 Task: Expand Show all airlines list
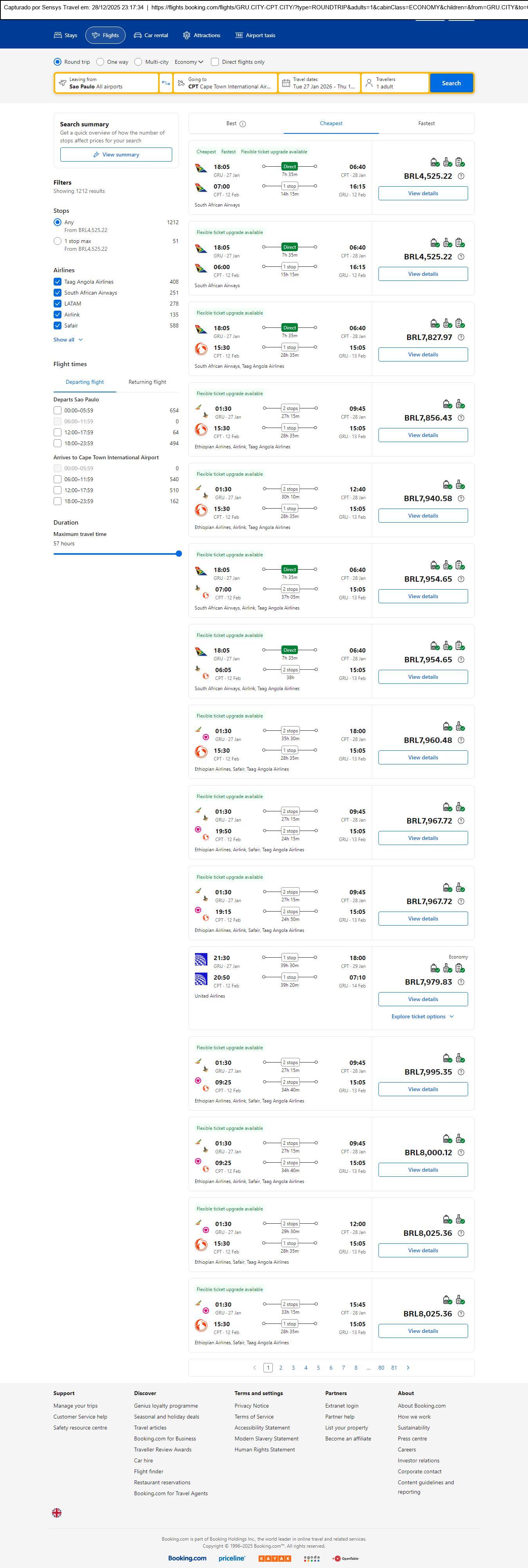68,340
